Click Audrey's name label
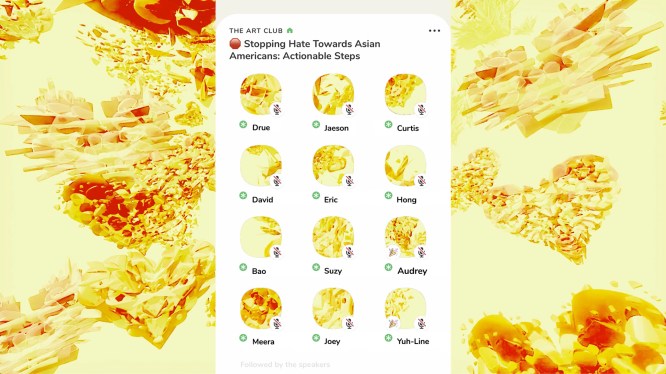Viewport: 666px width, 374px height. [x=412, y=271]
